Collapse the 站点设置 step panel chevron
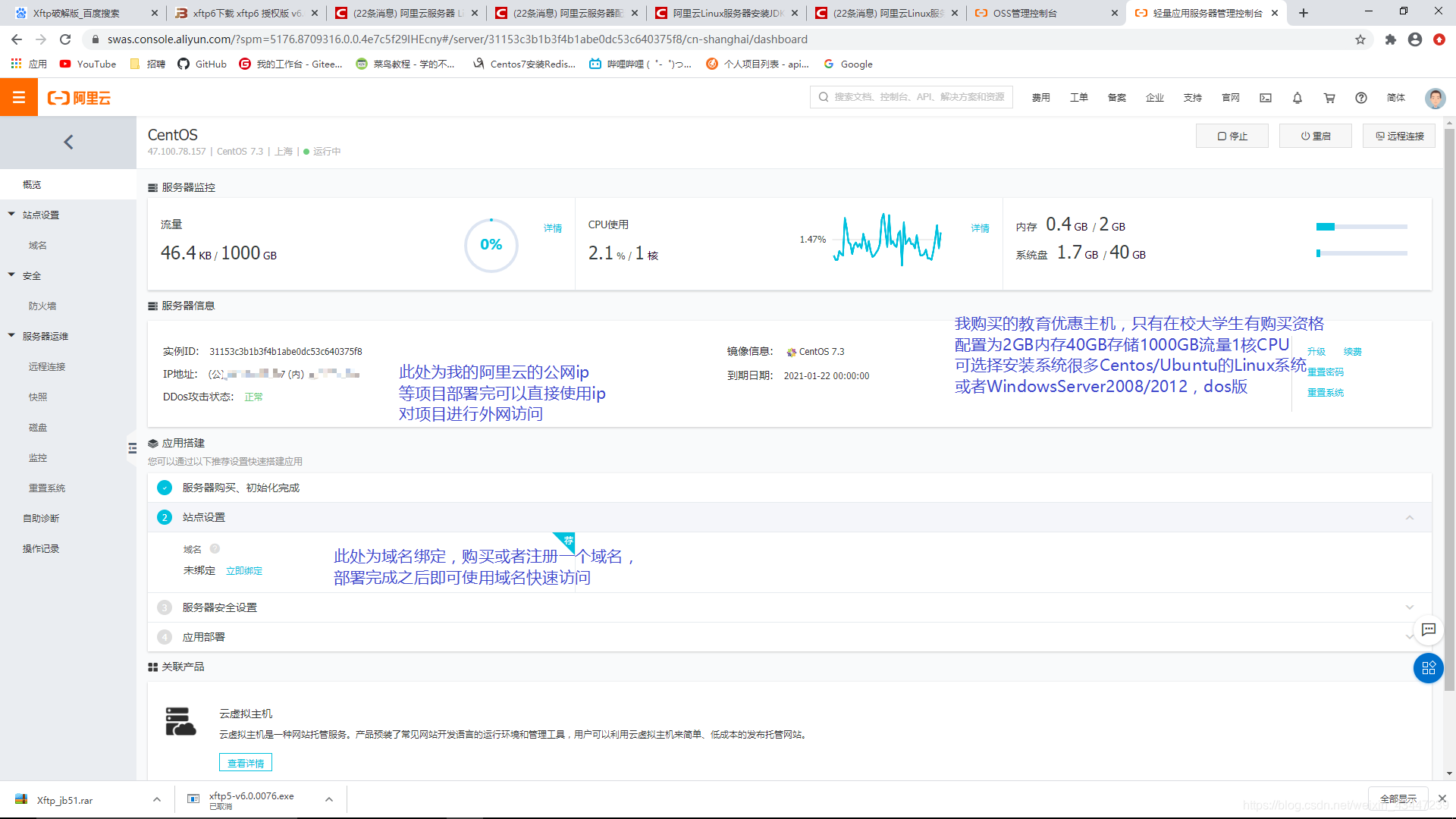Image resolution: width=1456 pixels, height=819 pixels. (1410, 517)
